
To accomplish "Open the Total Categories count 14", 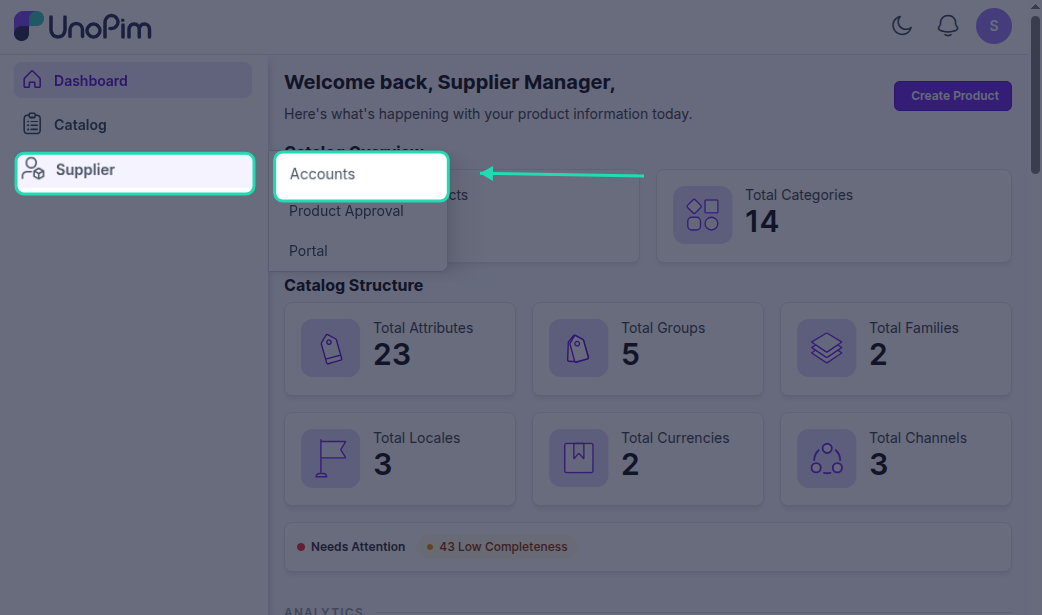I will pyautogui.click(x=762, y=221).
